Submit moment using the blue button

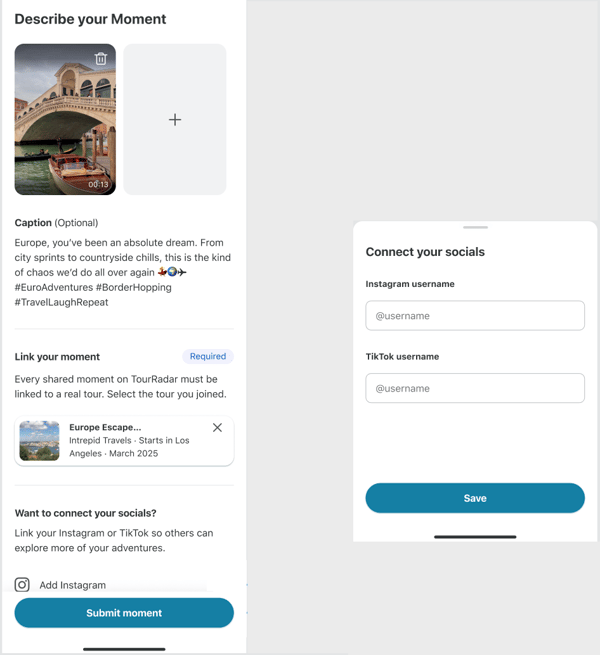point(124,613)
